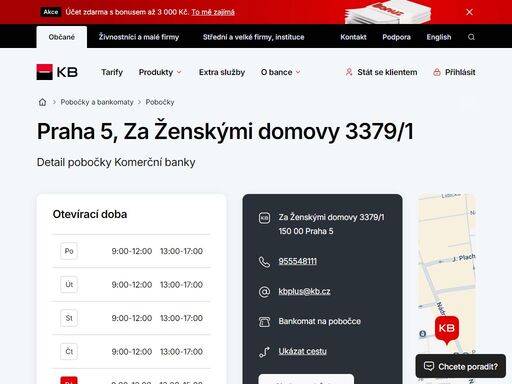The image size is (512, 384).
Task: Open the search magnifier icon
Action: coord(471,37)
